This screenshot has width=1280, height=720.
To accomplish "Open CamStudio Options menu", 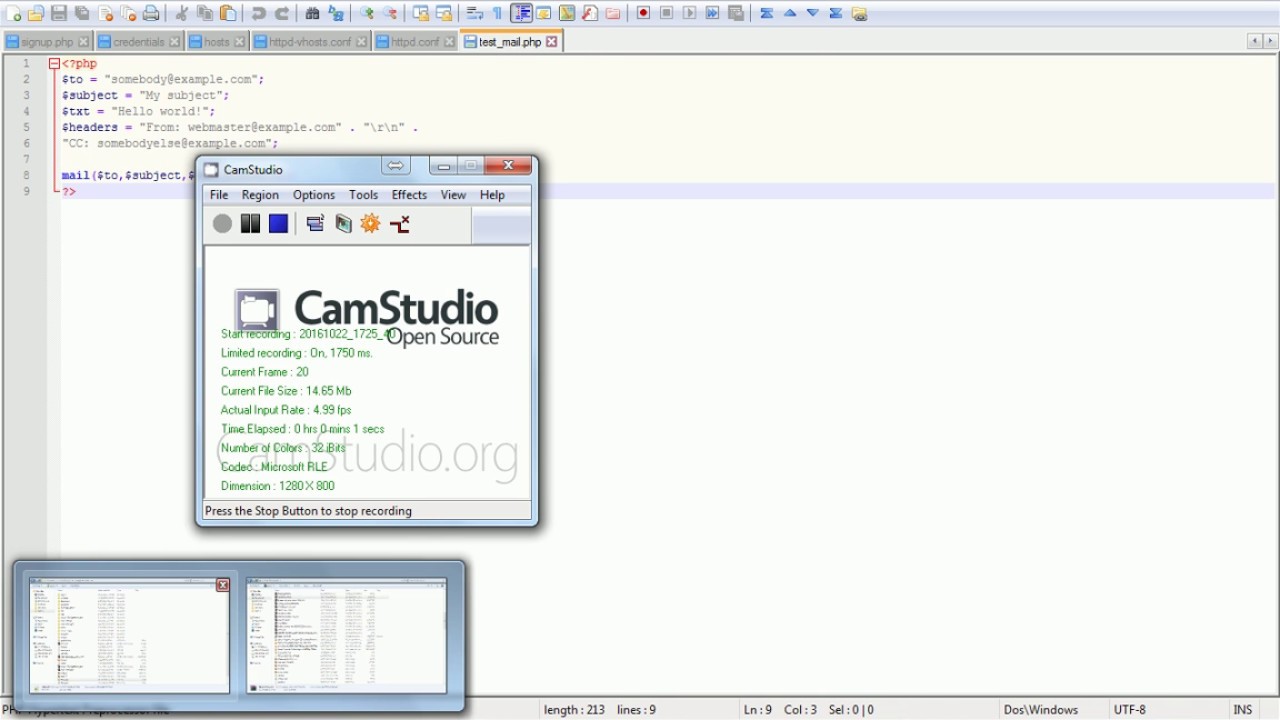I will point(314,195).
